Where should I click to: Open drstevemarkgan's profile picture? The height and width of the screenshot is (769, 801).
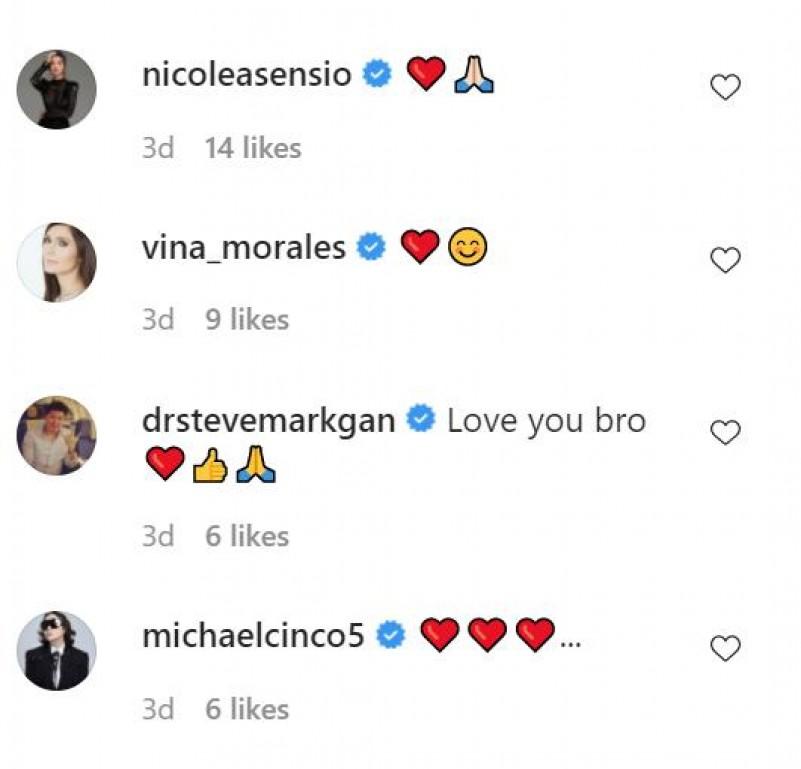pyautogui.click(x=57, y=435)
